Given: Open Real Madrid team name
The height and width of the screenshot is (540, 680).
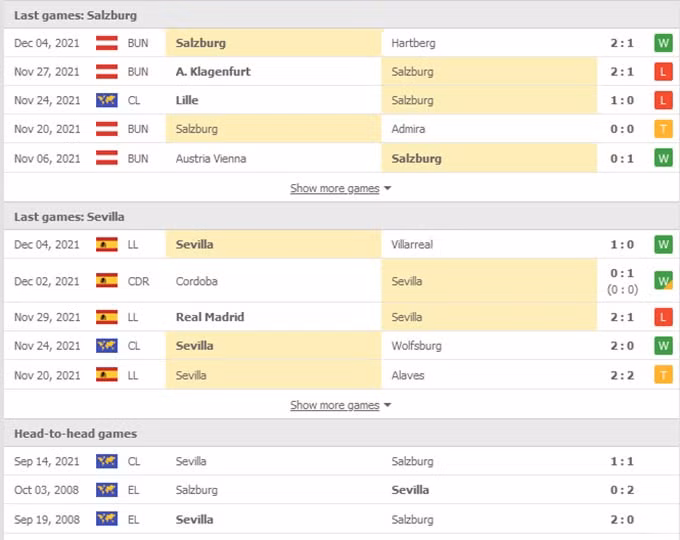Looking at the screenshot, I should coord(210,317).
